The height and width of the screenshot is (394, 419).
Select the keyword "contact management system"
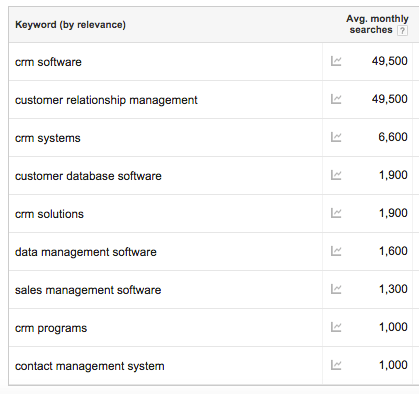(90, 366)
